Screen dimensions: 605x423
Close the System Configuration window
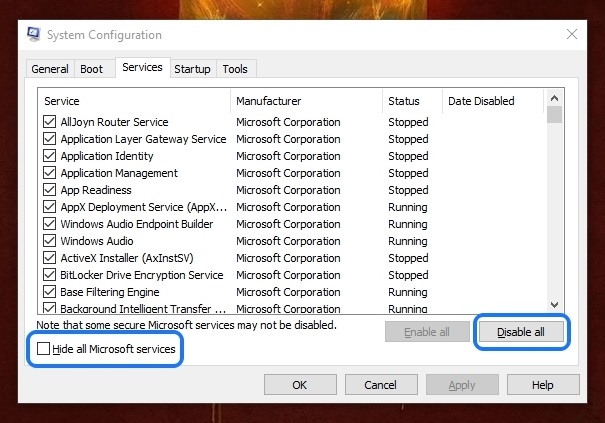pos(571,34)
